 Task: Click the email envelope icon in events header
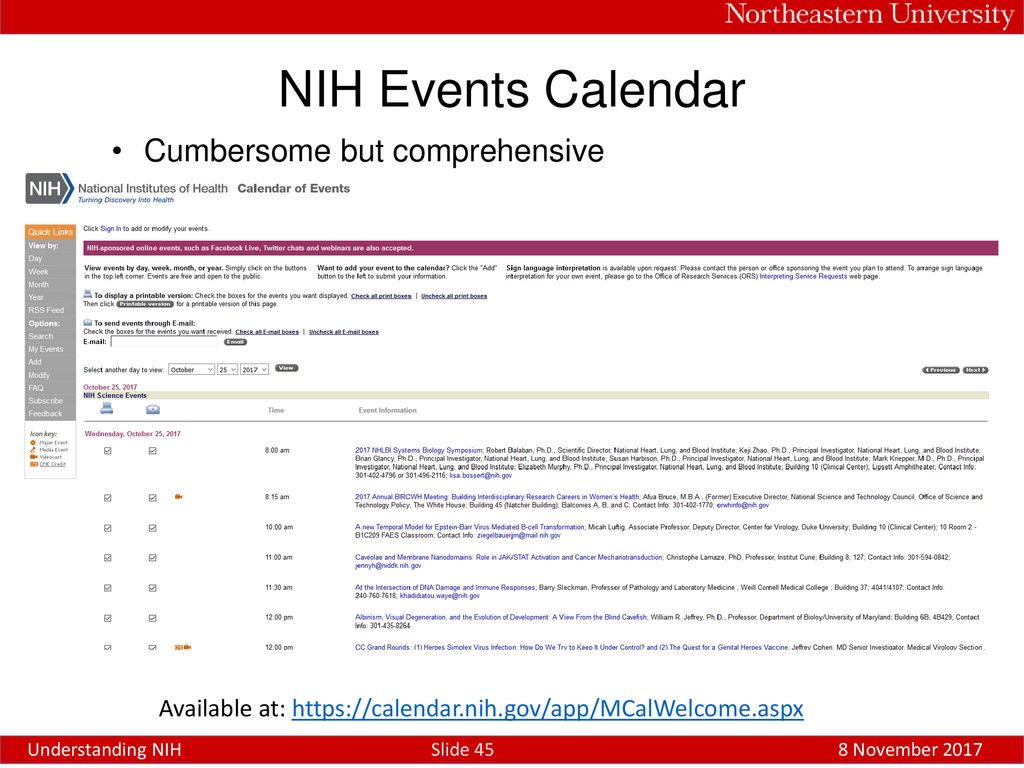tap(152, 409)
